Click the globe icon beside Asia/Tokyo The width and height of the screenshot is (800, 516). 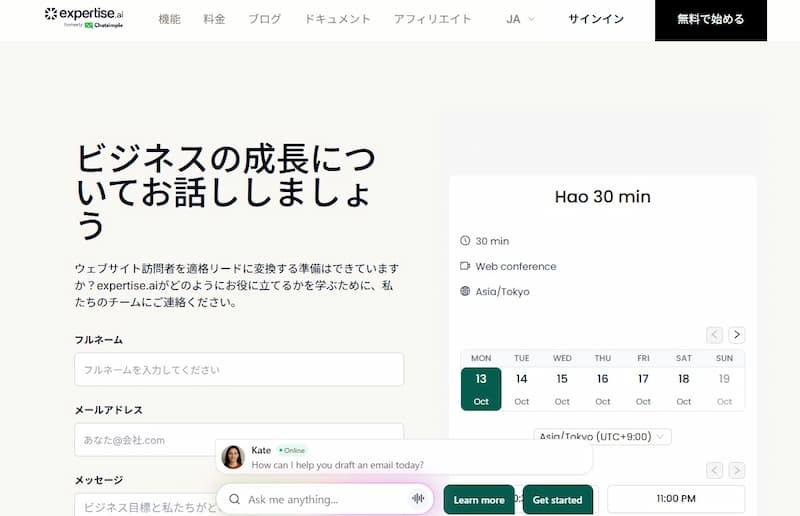(x=465, y=291)
